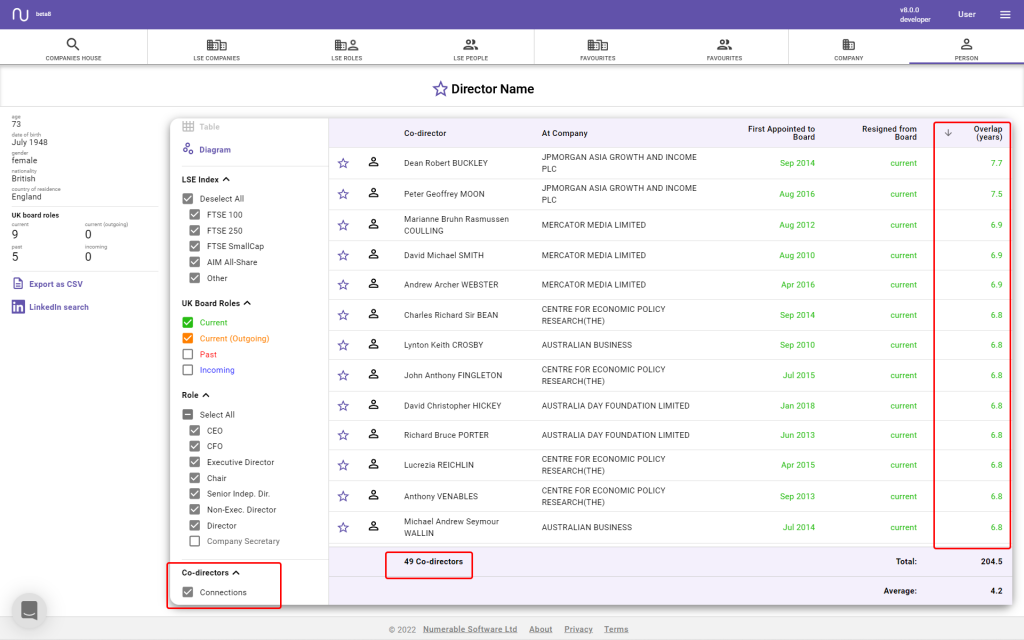Select the Person tab
The height and width of the screenshot is (640, 1024).
tap(966, 48)
